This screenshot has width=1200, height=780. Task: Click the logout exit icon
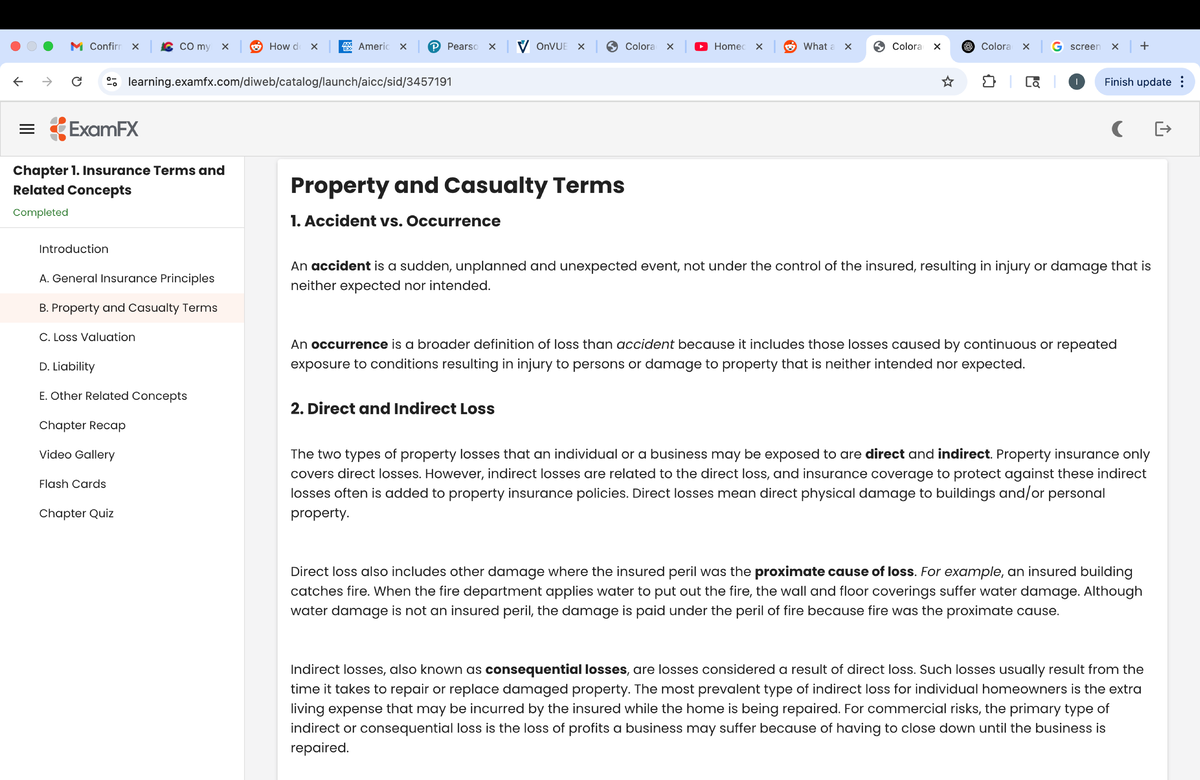click(x=1162, y=129)
